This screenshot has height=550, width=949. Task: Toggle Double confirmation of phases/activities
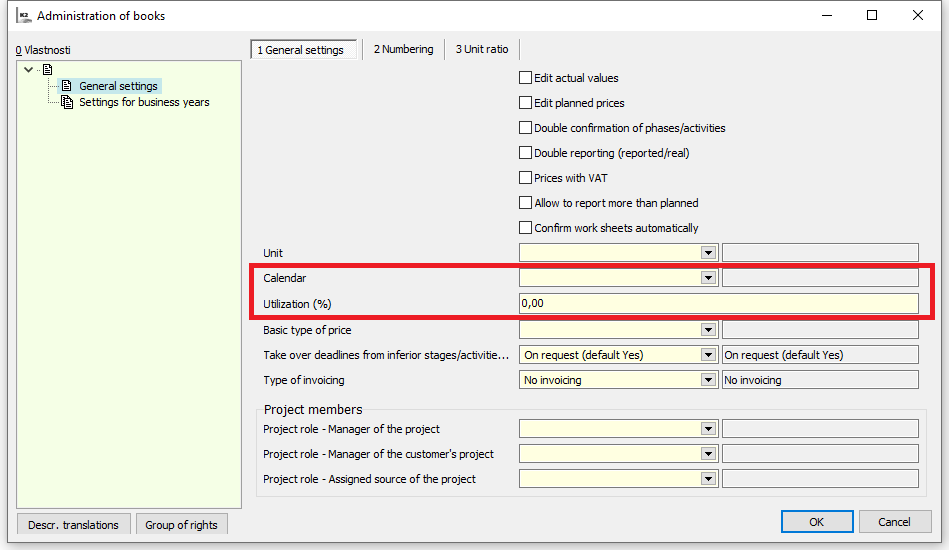coord(525,128)
